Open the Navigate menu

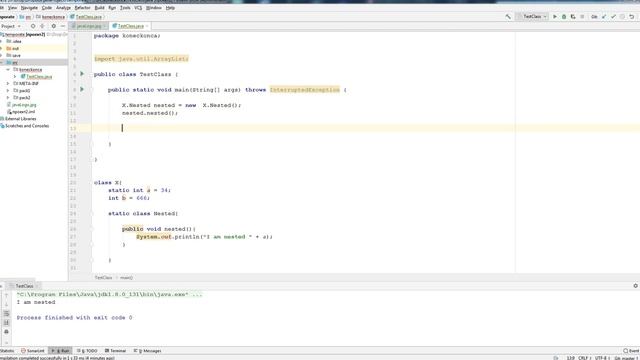[x=29, y=8]
